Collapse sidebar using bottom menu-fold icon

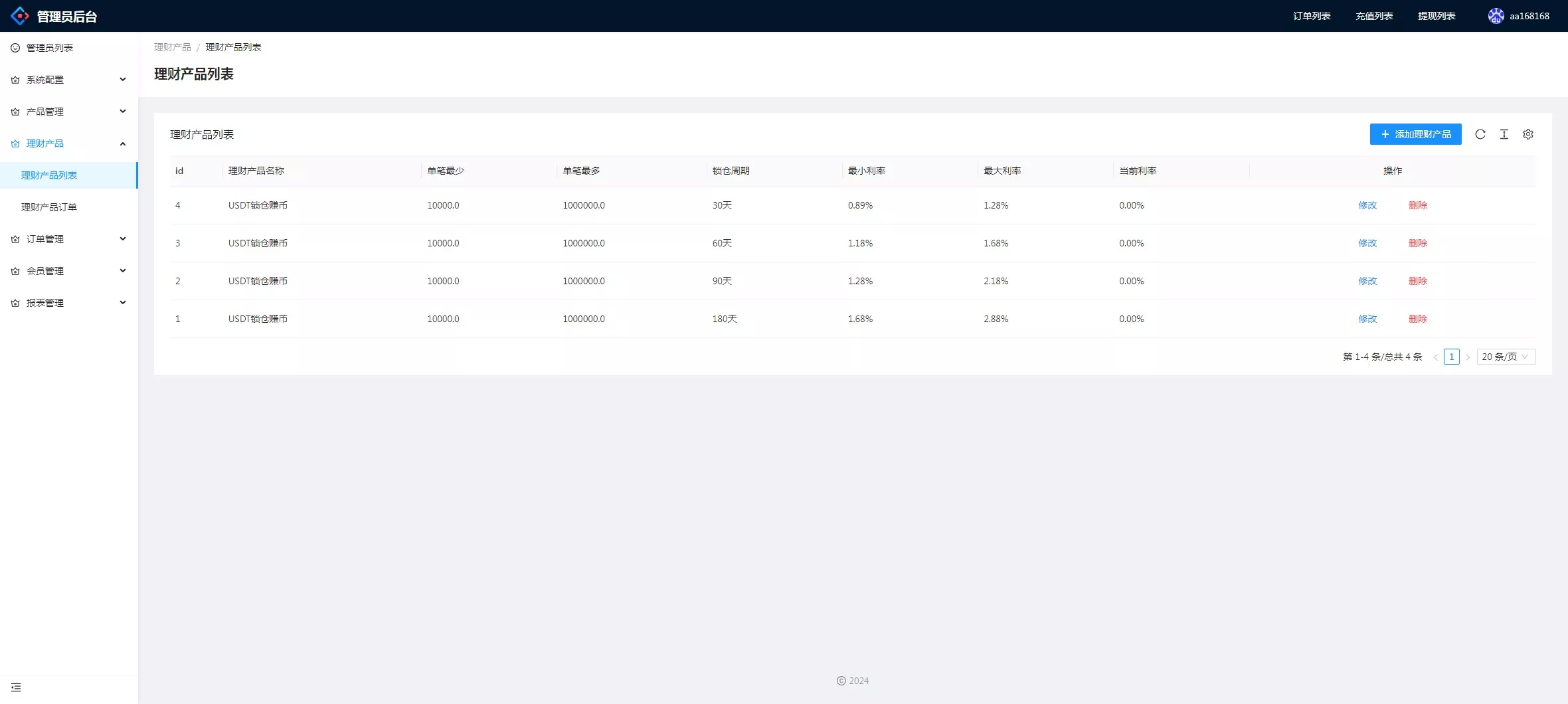[16, 687]
